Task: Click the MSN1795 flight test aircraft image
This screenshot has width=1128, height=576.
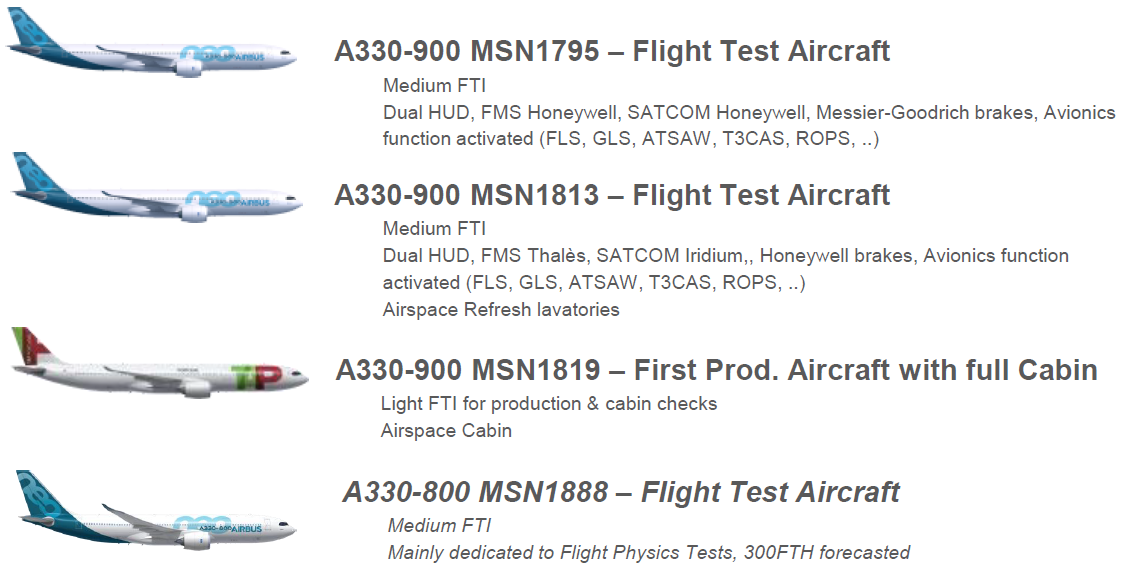Action: [152, 50]
